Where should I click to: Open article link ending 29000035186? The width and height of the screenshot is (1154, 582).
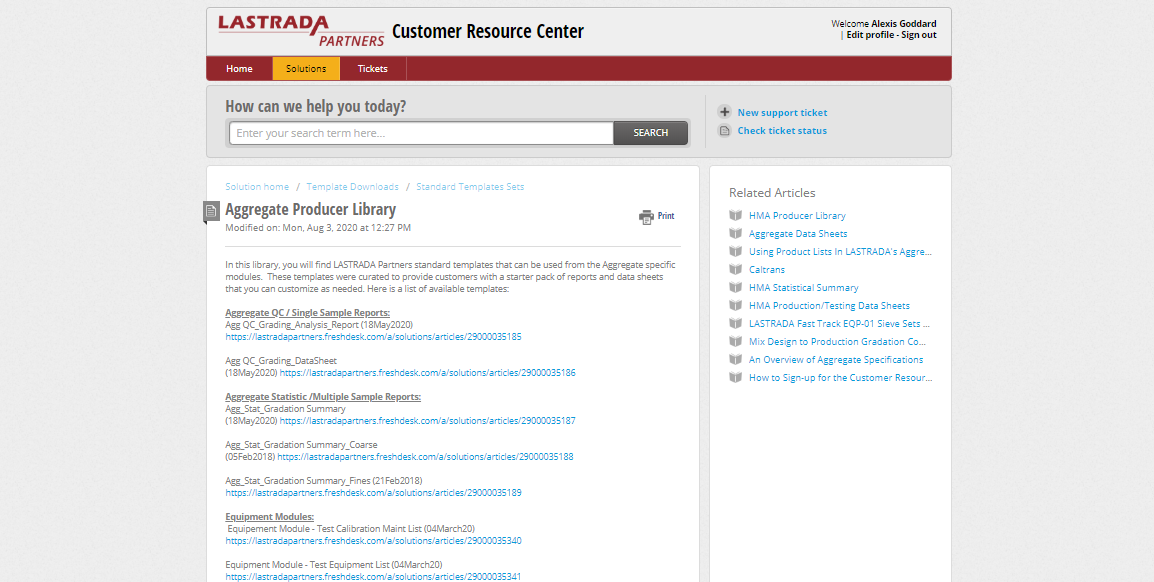click(428, 373)
